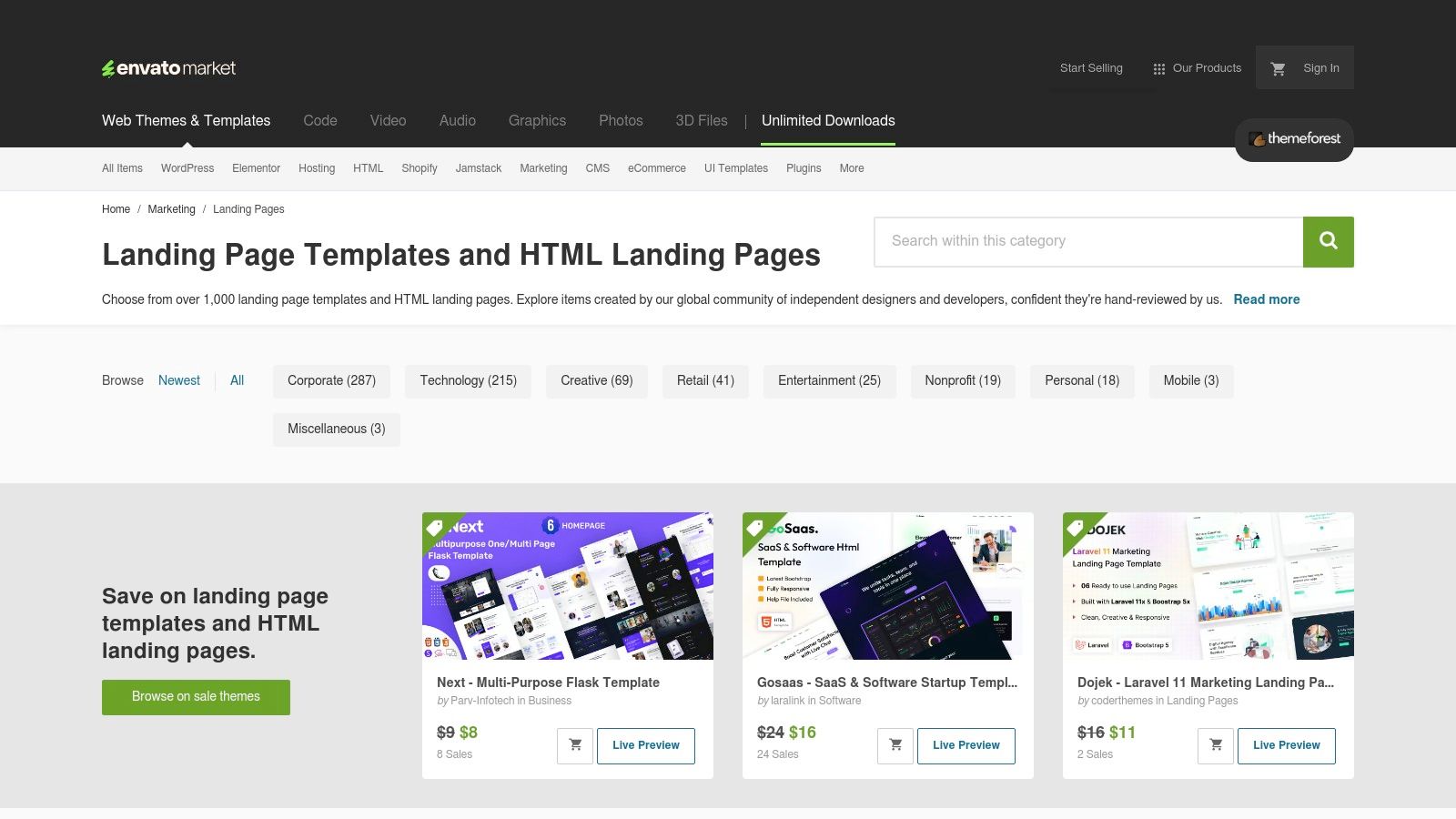
Task: Open the WordPress category tab
Action: click(x=187, y=168)
